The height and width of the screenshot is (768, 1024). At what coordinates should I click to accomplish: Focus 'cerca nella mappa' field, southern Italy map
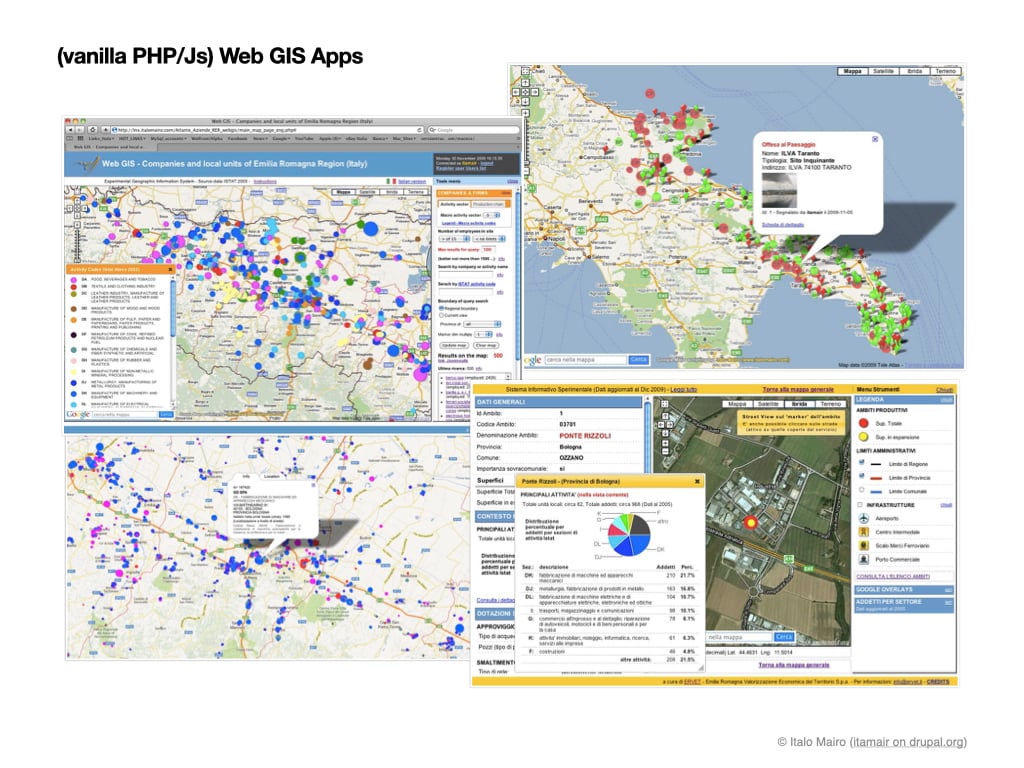click(x=586, y=360)
